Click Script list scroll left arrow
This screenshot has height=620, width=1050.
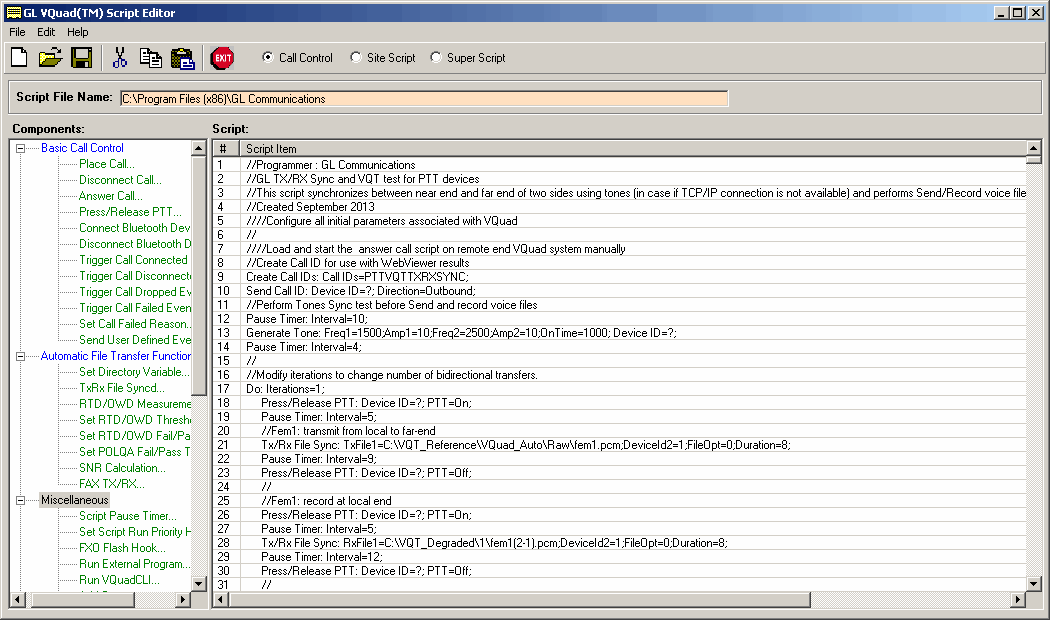pos(221,599)
